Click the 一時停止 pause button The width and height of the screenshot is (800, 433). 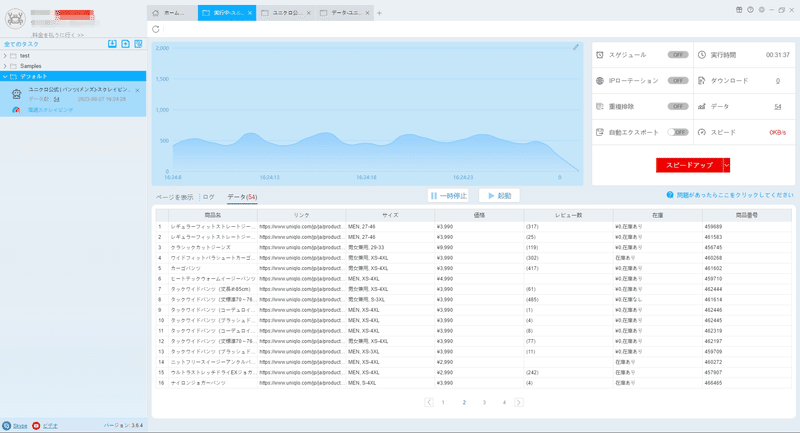pos(448,195)
